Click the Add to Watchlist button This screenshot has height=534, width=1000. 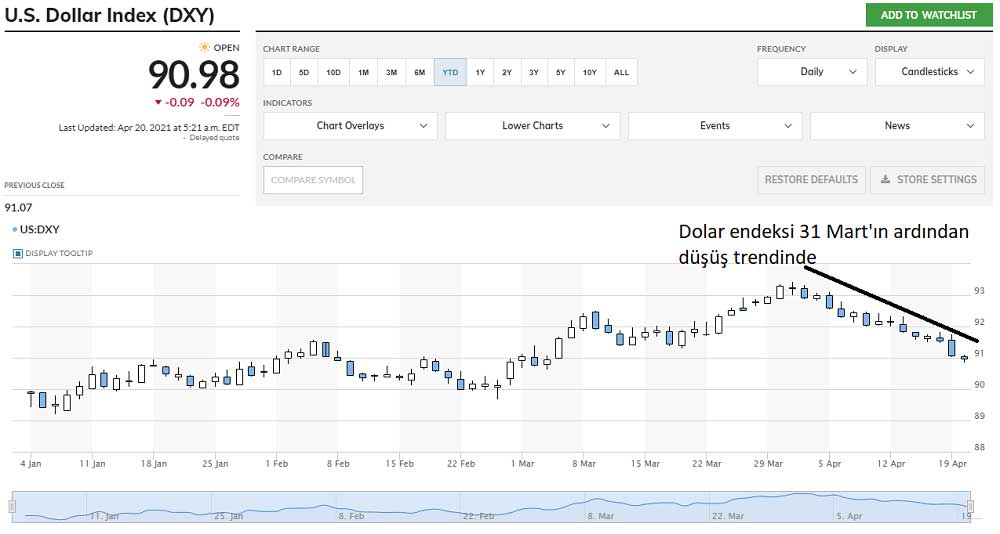929,15
